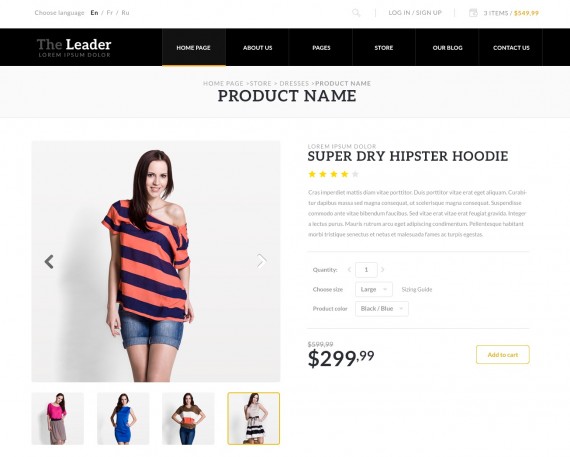Open the Sizing Guide link

(417, 289)
